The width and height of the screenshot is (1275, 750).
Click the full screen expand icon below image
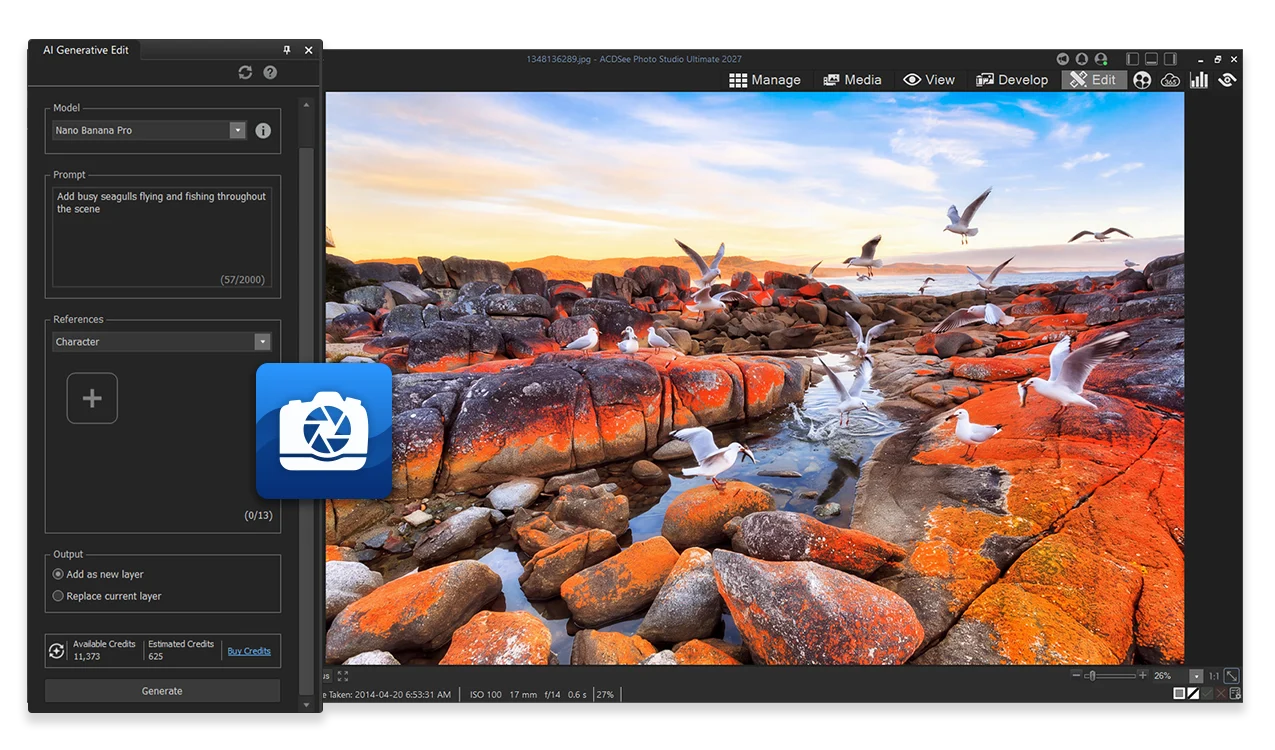point(343,676)
